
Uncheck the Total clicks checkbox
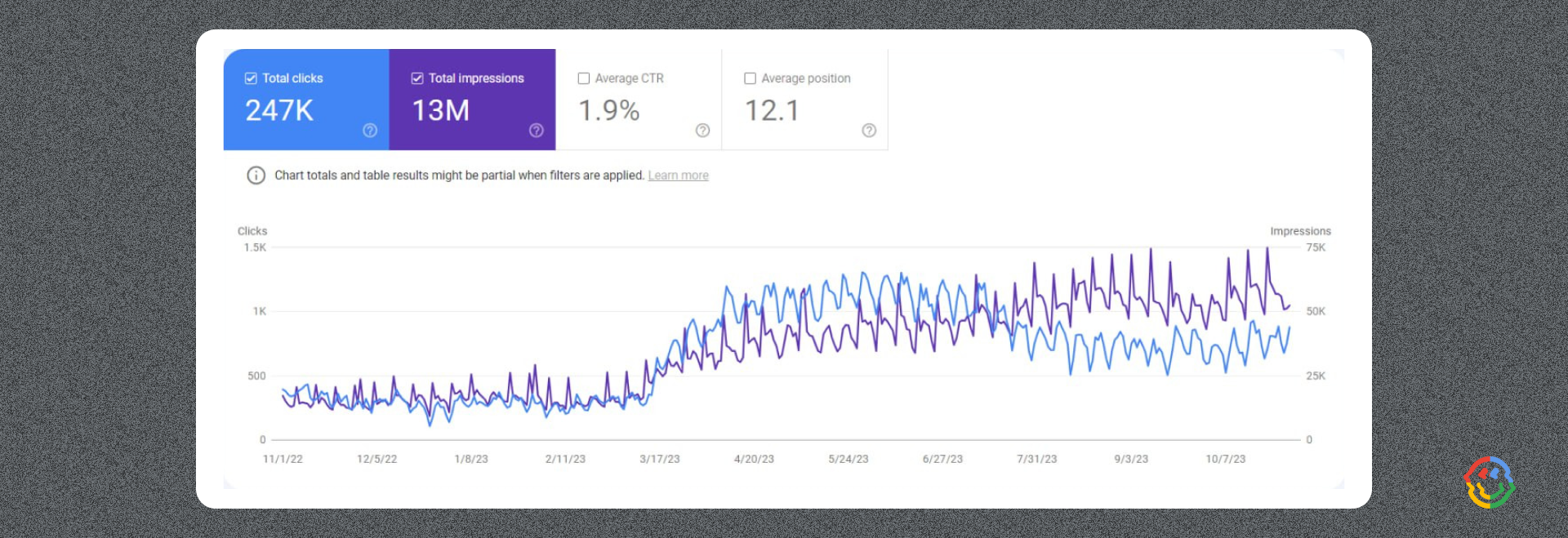pyautogui.click(x=251, y=78)
